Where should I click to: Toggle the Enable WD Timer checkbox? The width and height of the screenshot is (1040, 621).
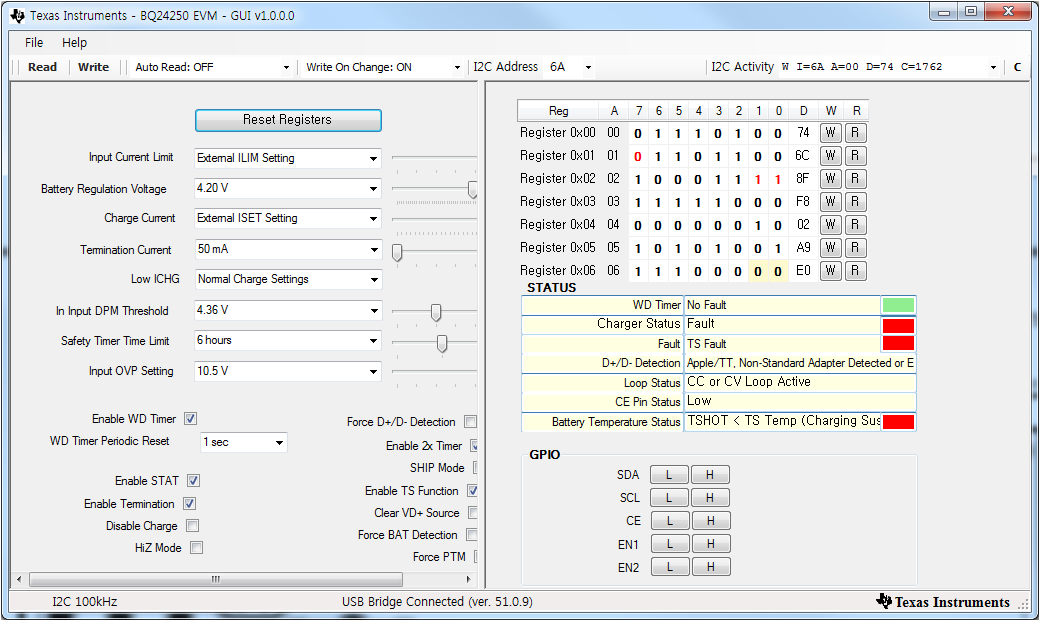190,419
